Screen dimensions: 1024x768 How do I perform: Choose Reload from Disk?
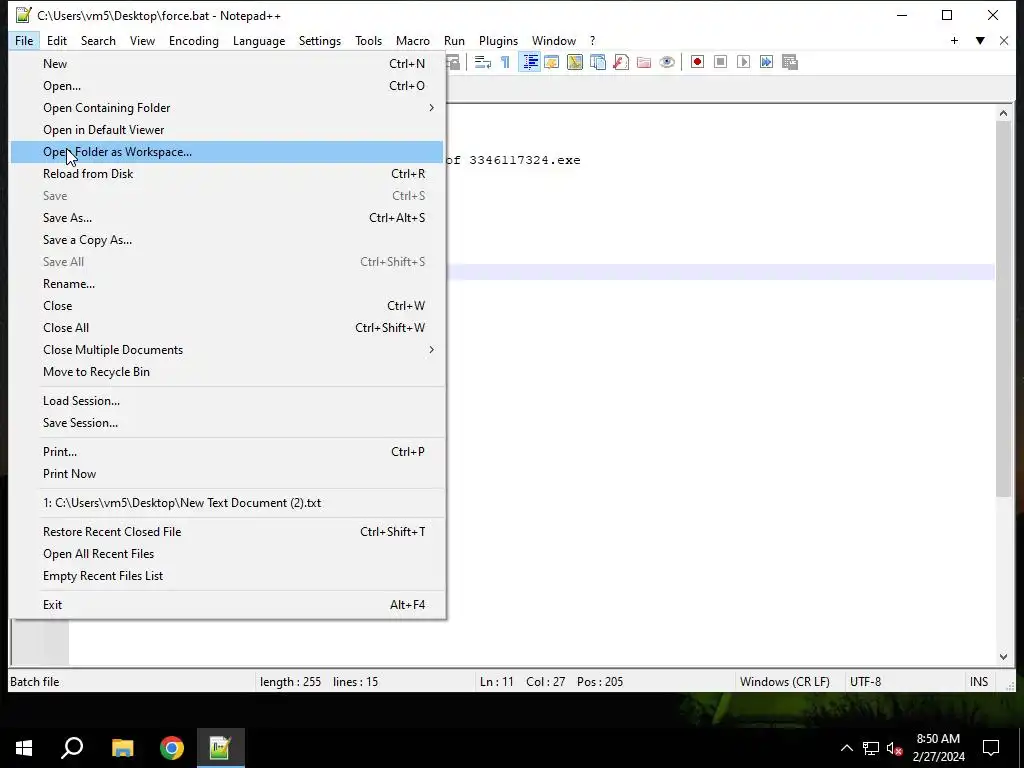point(227,174)
